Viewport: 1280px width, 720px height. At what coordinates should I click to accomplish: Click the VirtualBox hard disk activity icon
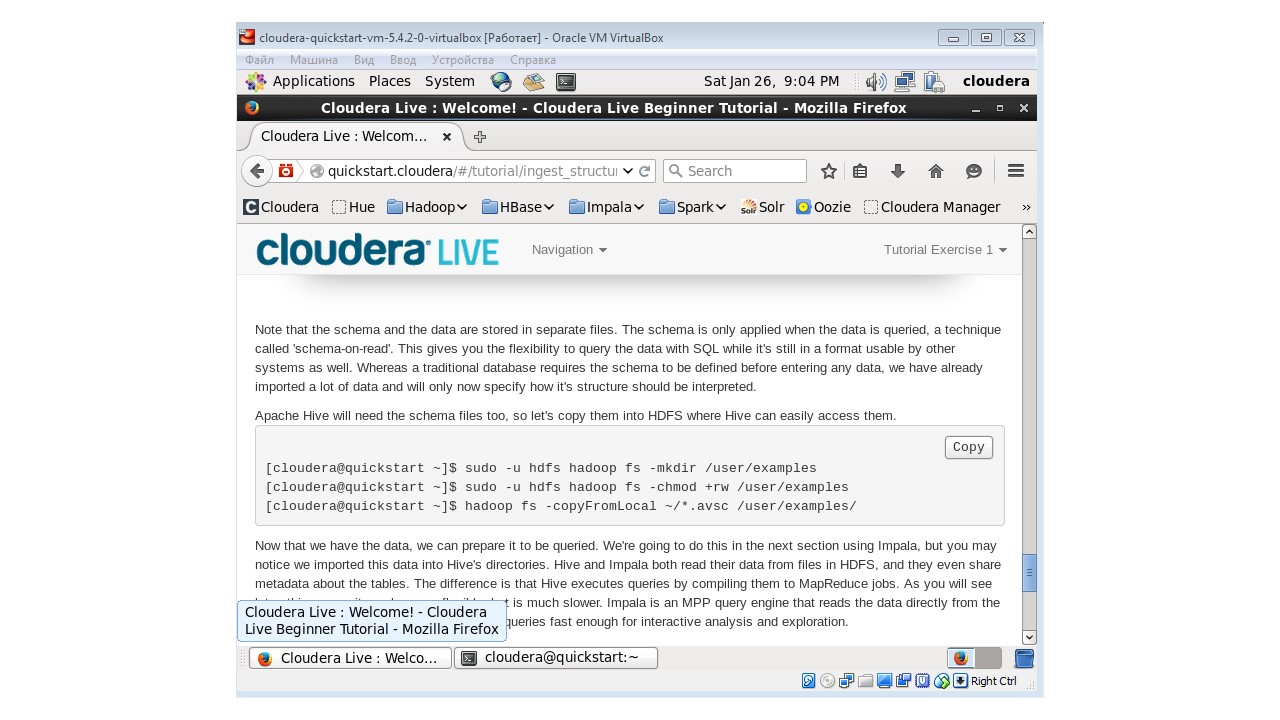coord(809,681)
